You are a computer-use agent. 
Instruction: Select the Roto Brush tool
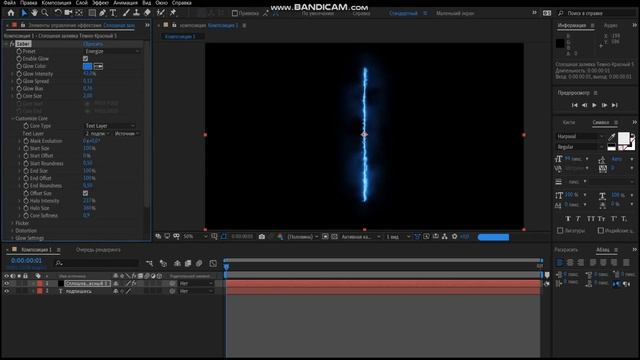[161, 13]
